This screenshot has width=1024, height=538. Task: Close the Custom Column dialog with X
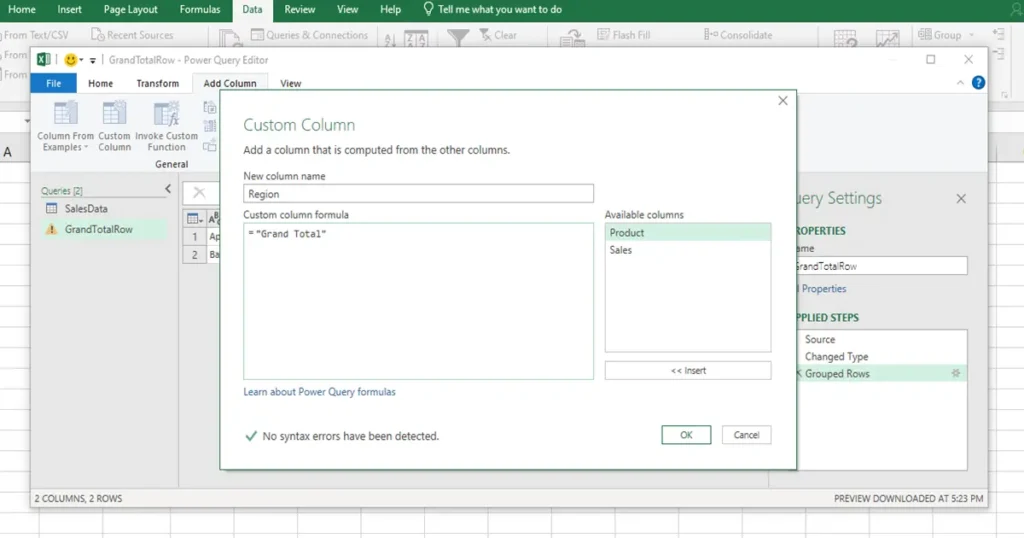pyautogui.click(x=783, y=101)
